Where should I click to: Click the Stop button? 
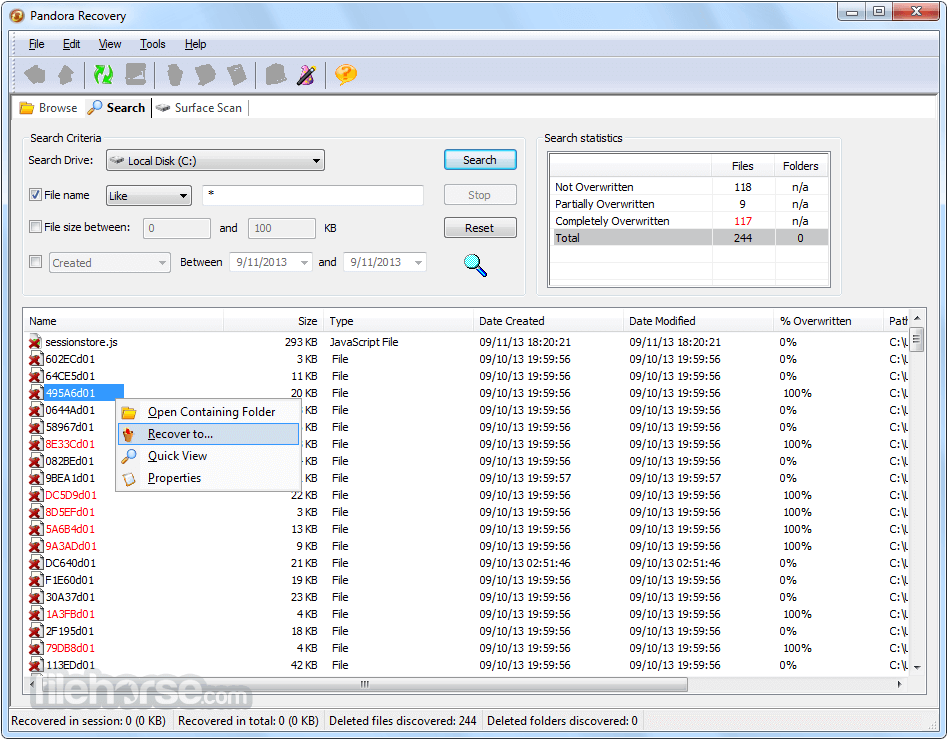pos(480,195)
